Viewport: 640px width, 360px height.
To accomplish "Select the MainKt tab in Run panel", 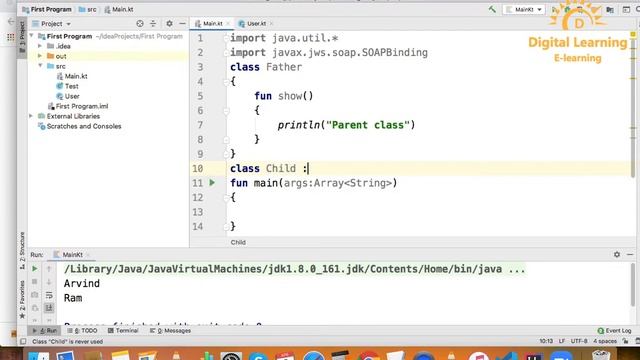I will [x=72, y=255].
